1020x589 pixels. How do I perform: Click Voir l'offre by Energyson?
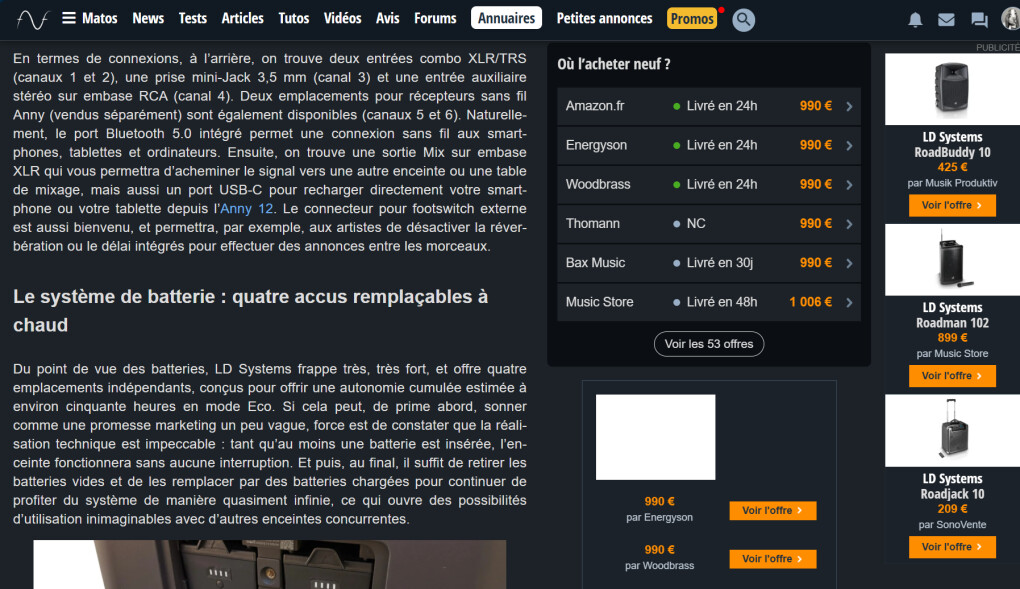coord(773,510)
